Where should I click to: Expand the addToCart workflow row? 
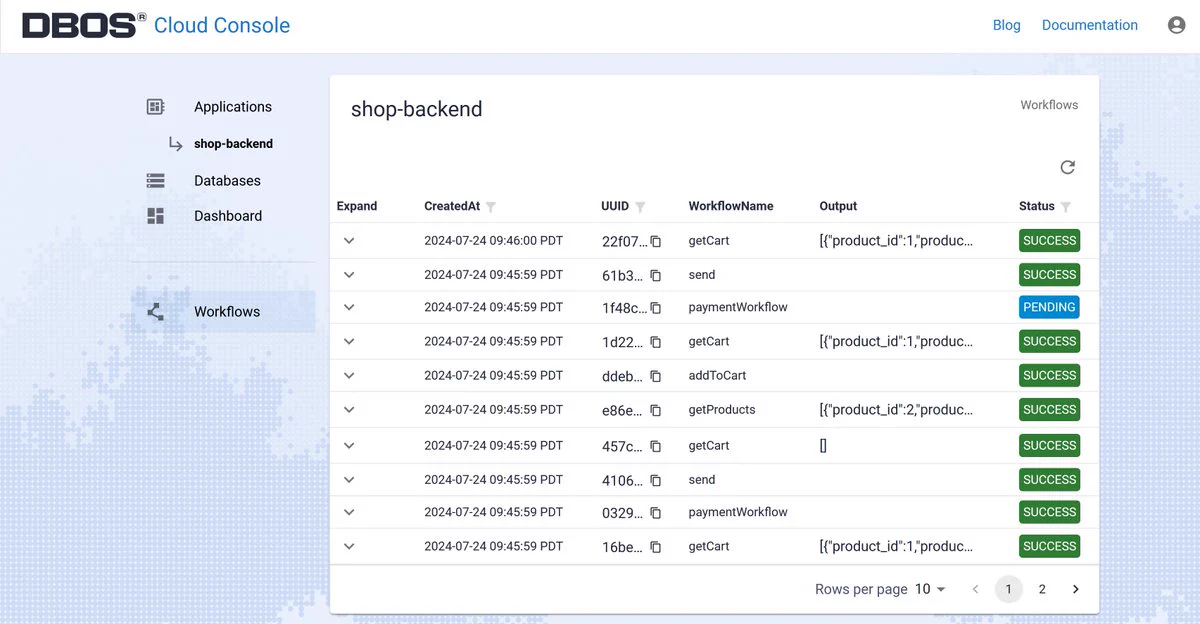349,375
